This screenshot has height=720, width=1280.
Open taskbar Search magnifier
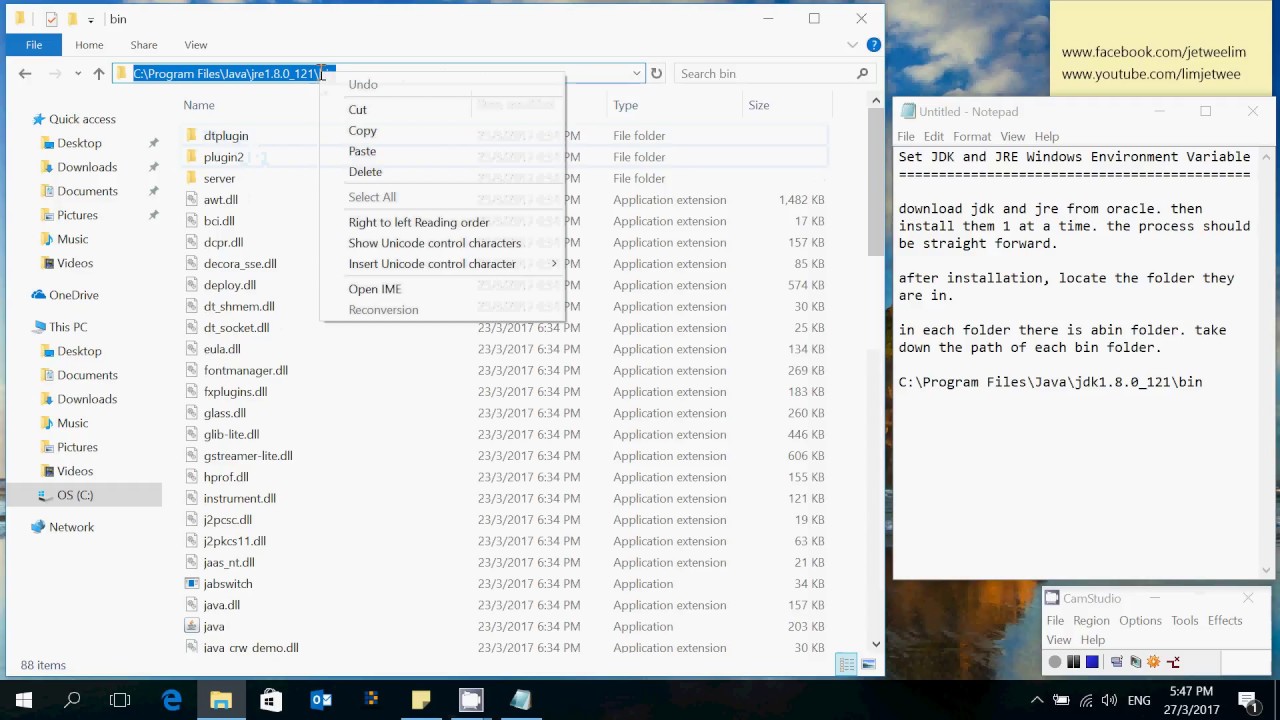[x=72, y=700]
